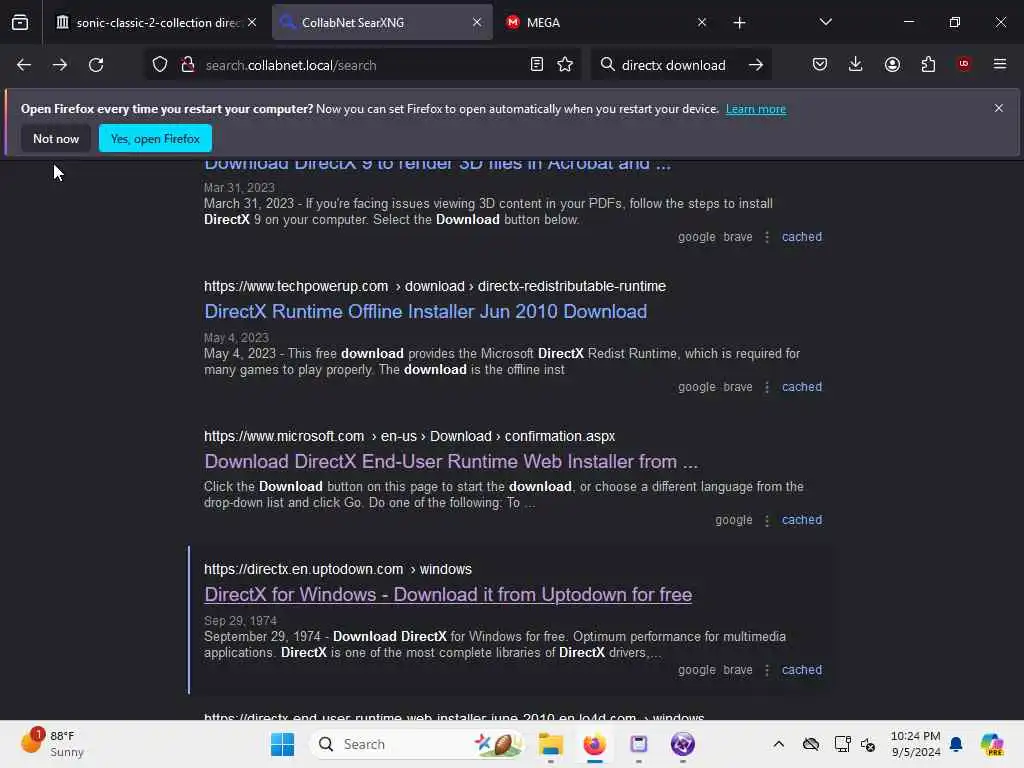Go forward to the next page
The height and width of the screenshot is (768, 1024).
(59, 65)
